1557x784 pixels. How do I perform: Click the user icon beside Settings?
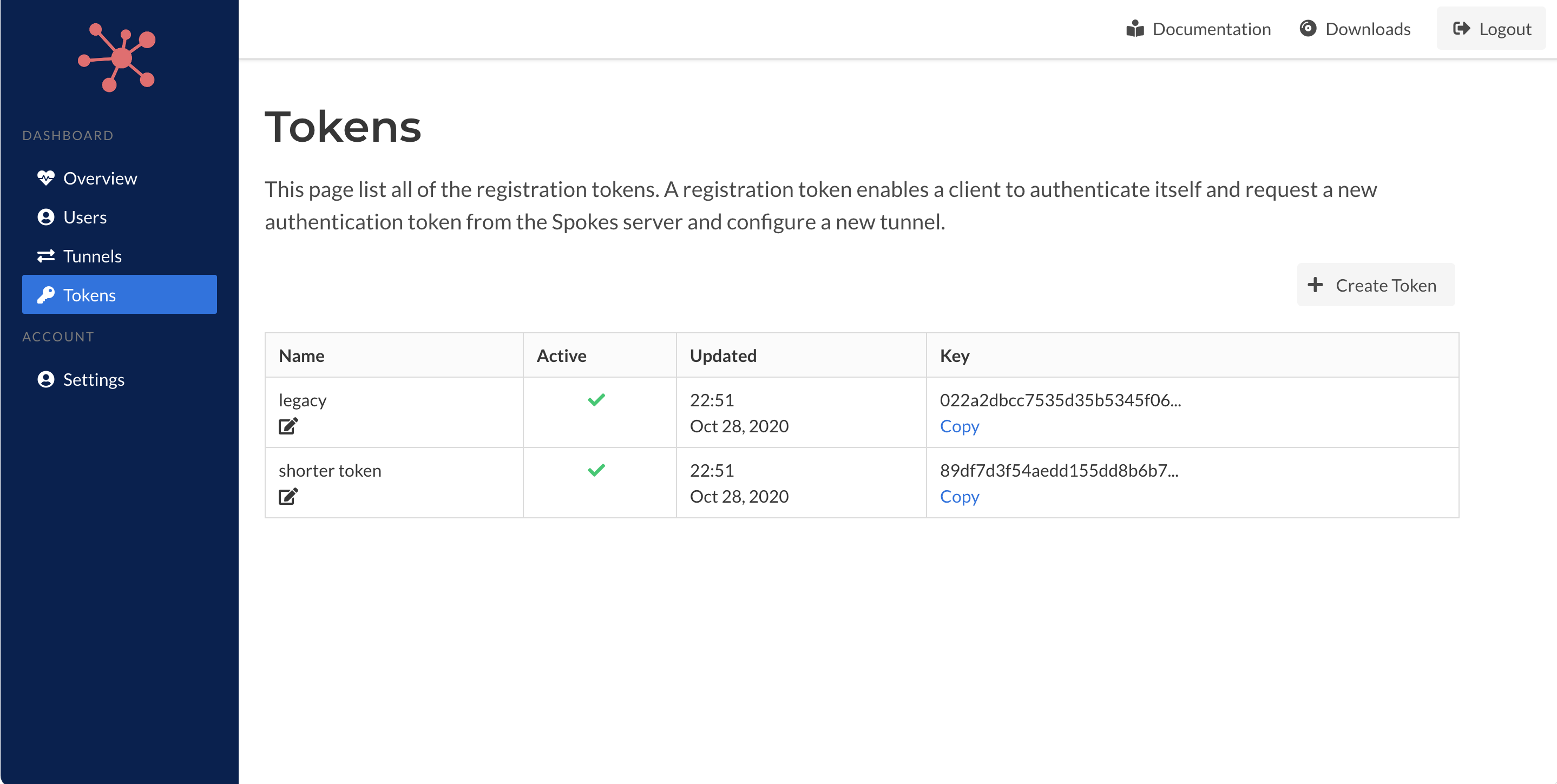tap(46, 380)
